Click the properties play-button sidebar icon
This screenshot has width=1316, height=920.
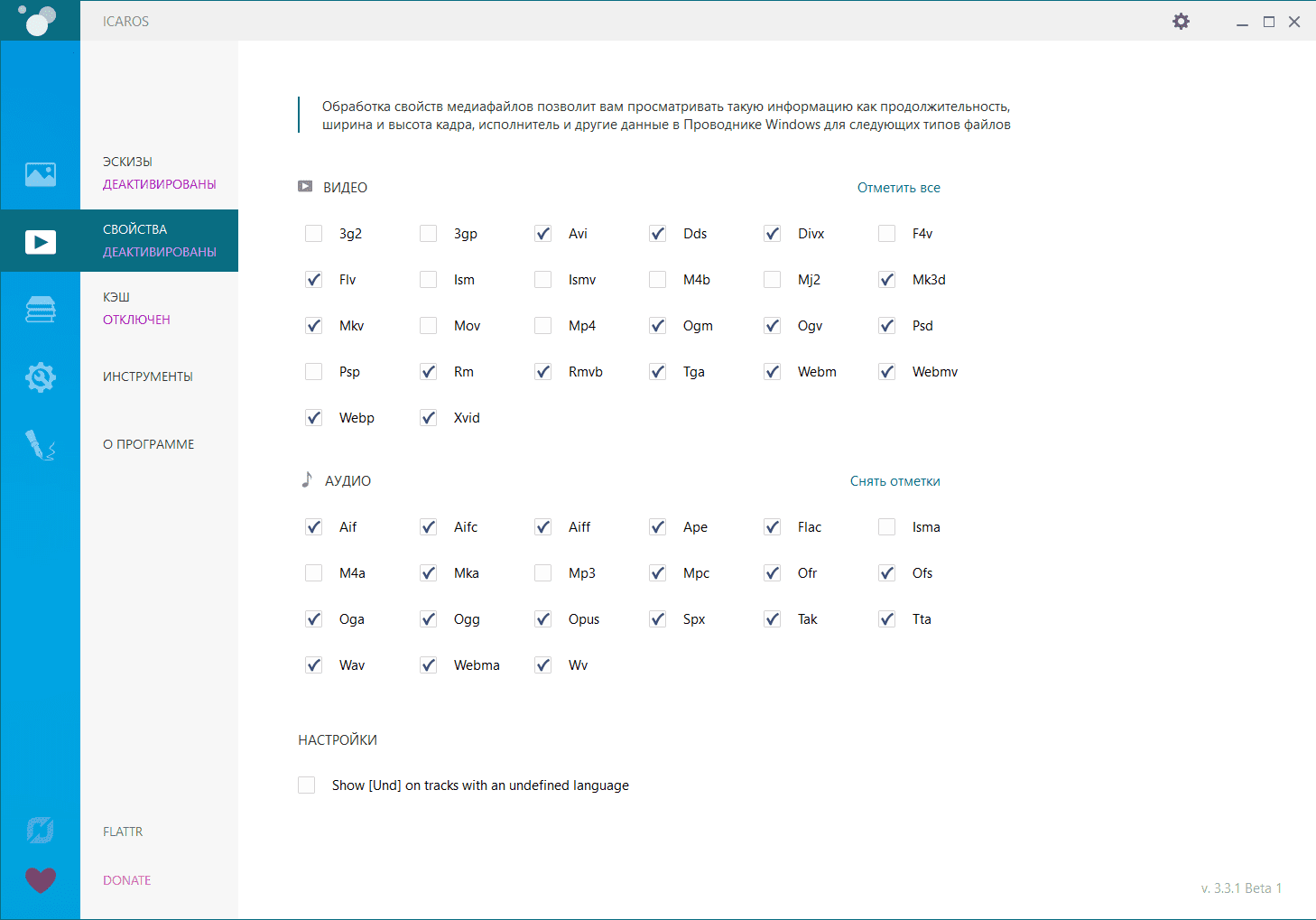coord(41,242)
